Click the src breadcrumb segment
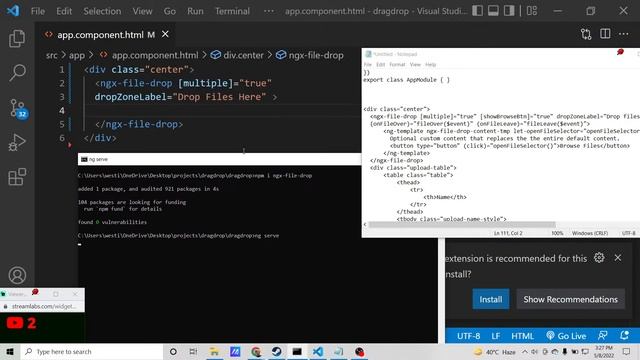 (51, 55)
